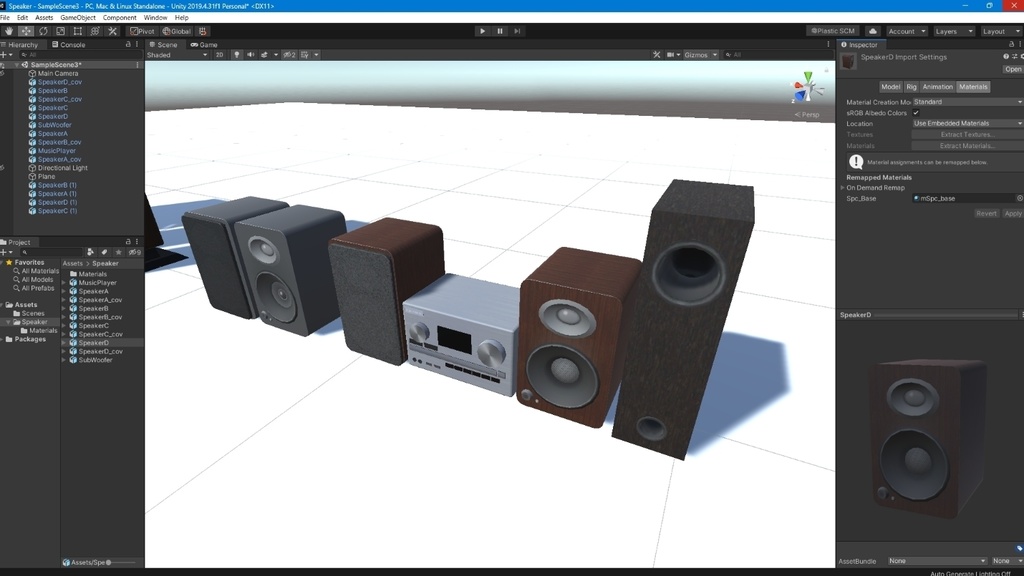
Task: Expand On Demand Remap section
Action: [842, 188]
